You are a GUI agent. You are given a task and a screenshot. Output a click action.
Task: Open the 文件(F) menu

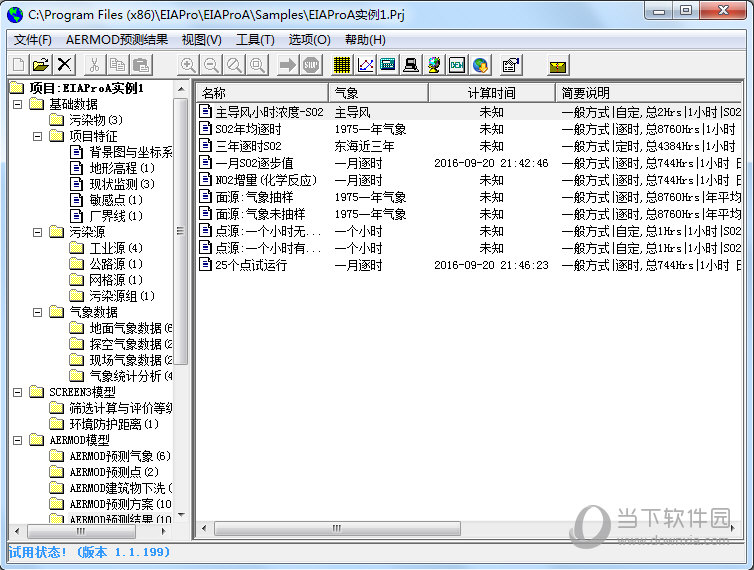click(33, 40)
